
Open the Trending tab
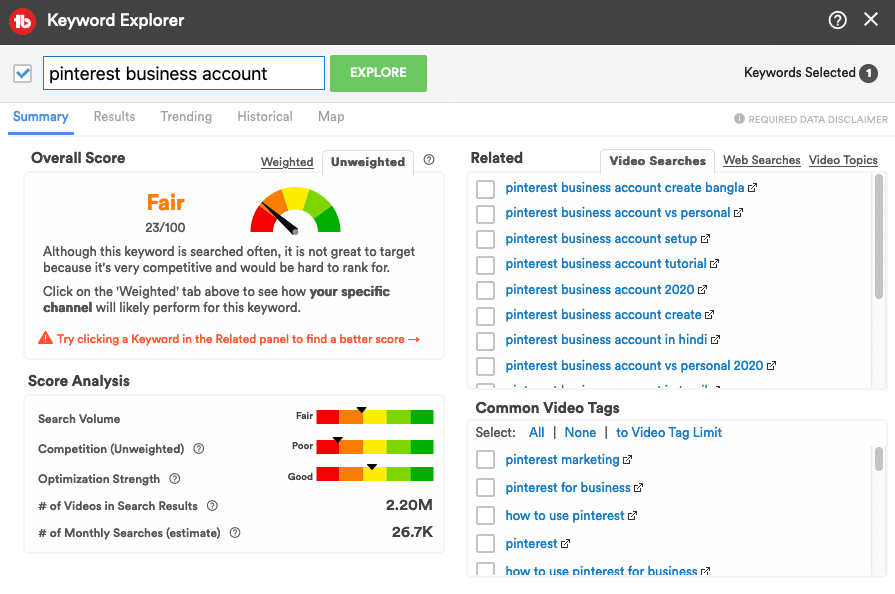coord(186,116)
